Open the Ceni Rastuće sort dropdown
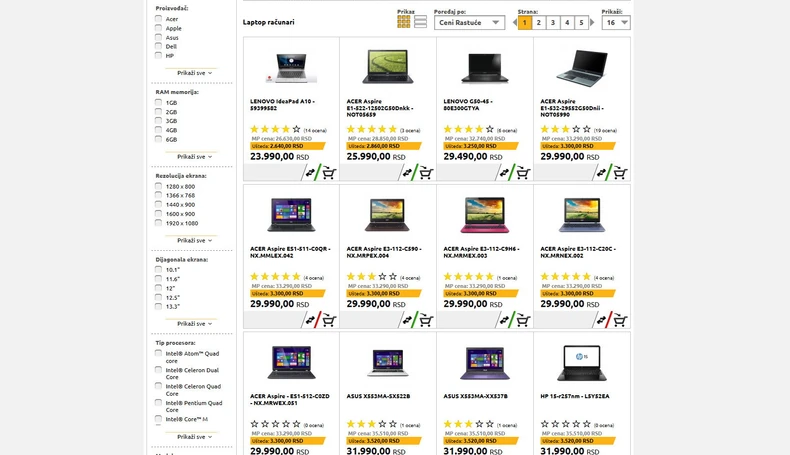 pyautogui.click(x=469, y=22)
